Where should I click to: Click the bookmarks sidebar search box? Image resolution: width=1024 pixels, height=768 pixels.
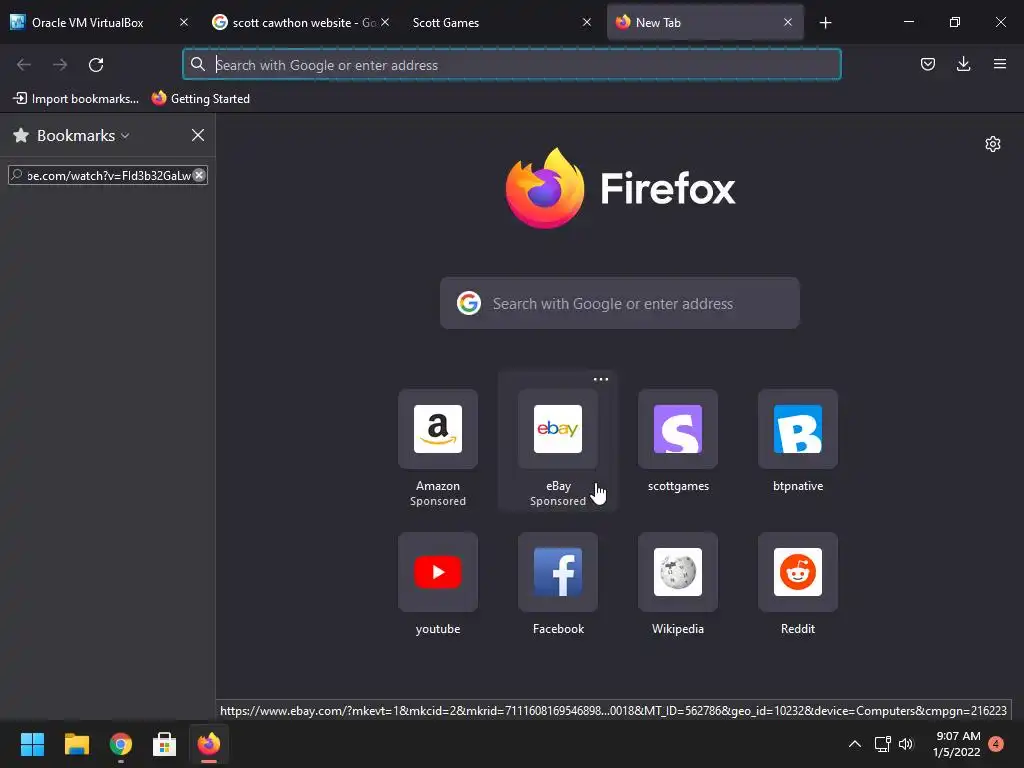(108, 175)
